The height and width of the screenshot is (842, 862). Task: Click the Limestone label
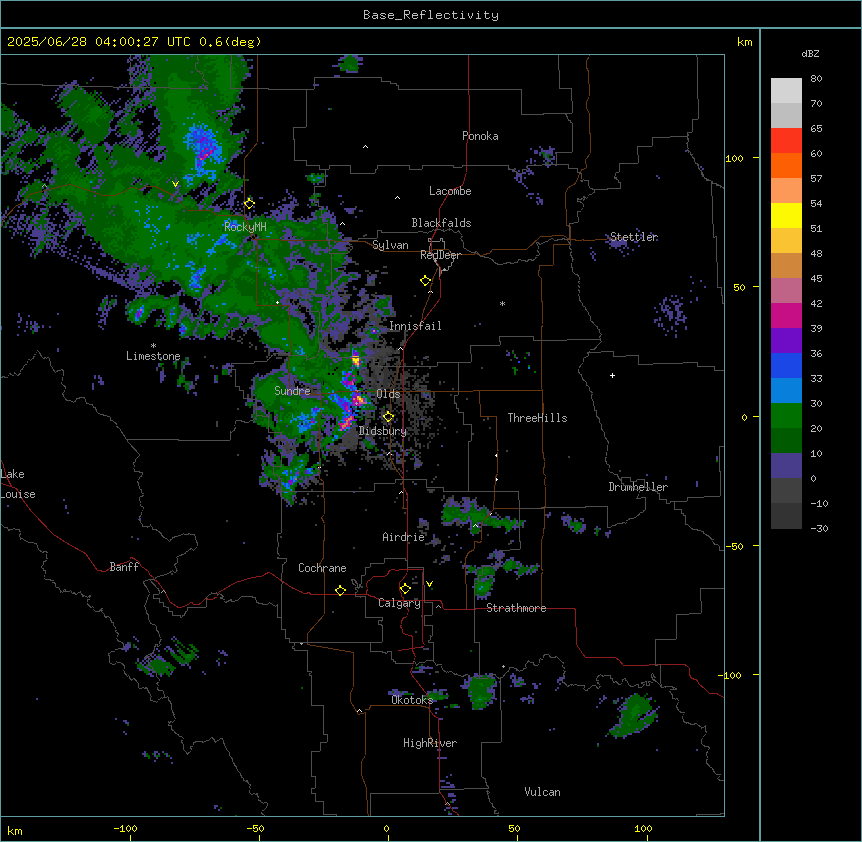pos(153,356)
